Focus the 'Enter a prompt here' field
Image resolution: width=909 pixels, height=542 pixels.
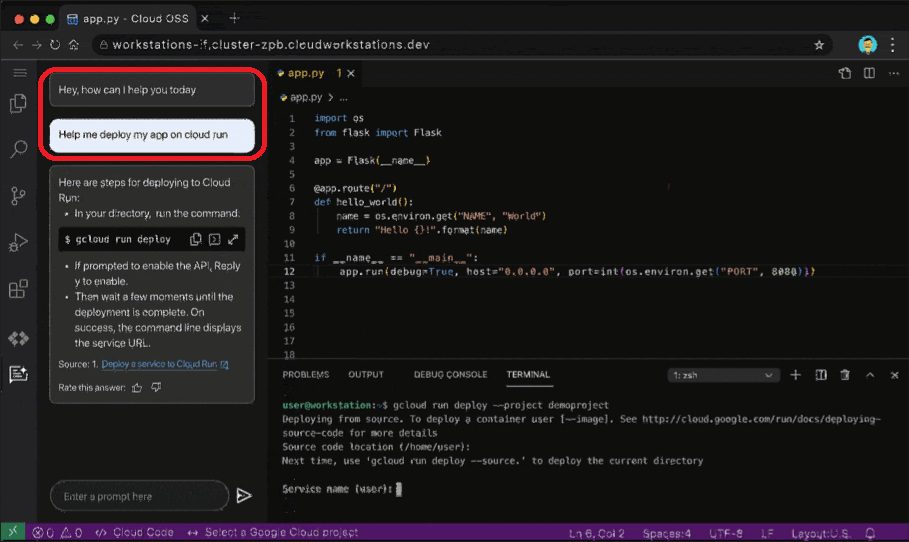pyautogui.click(x=140, y=496)
